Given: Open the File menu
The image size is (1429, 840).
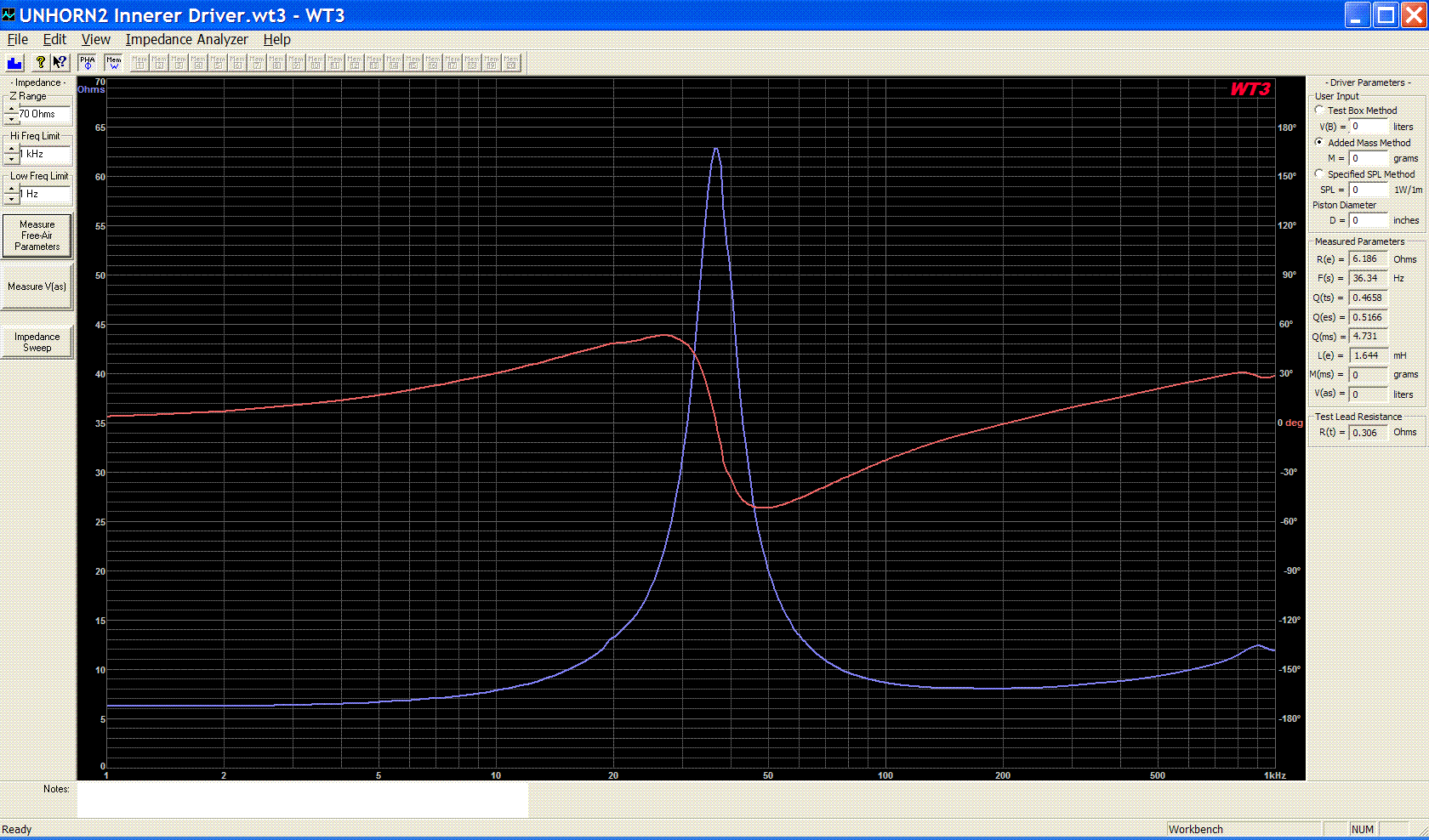Looking at the screenshot, I should click(x=18, y=39).
